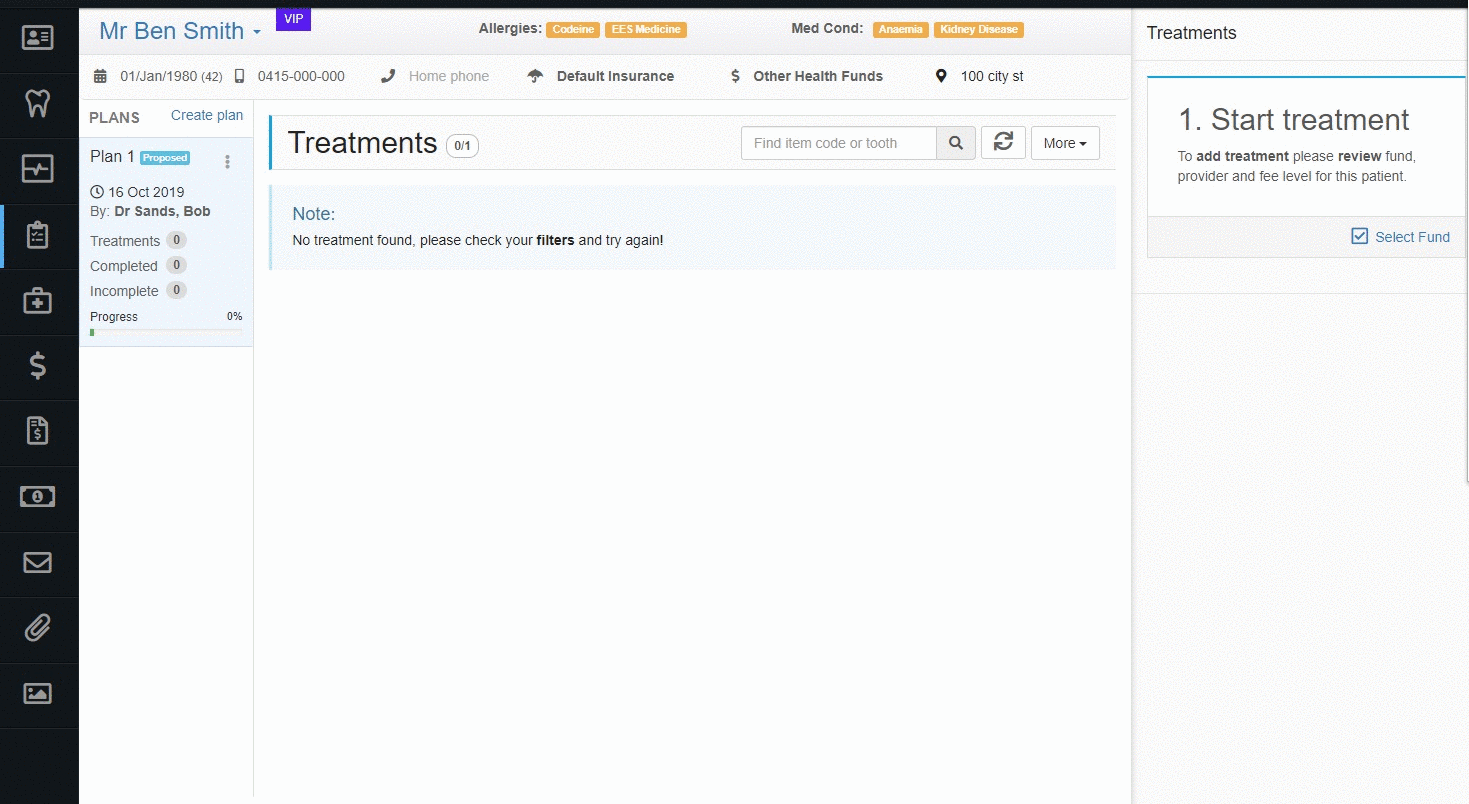Click the Find item code or tooth field
The height and width of the screenshot is (804, 1469).
pyautogui.click(x=839, y=143)
